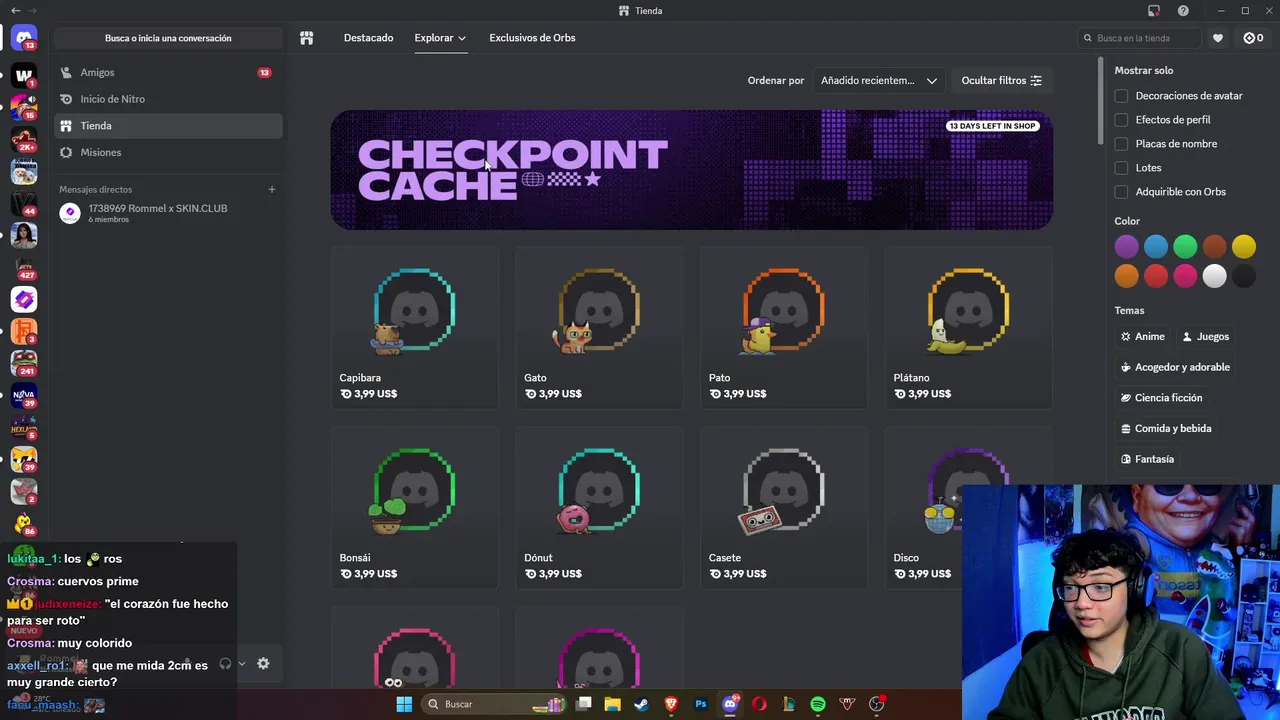Viewport: 1280px width, 720px height.
Task: Open Spotify from the taskbar
Action: pos(818,704)
